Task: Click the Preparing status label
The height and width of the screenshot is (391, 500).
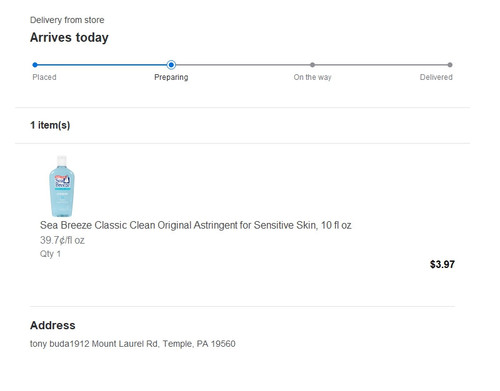Action: (171, 77)
